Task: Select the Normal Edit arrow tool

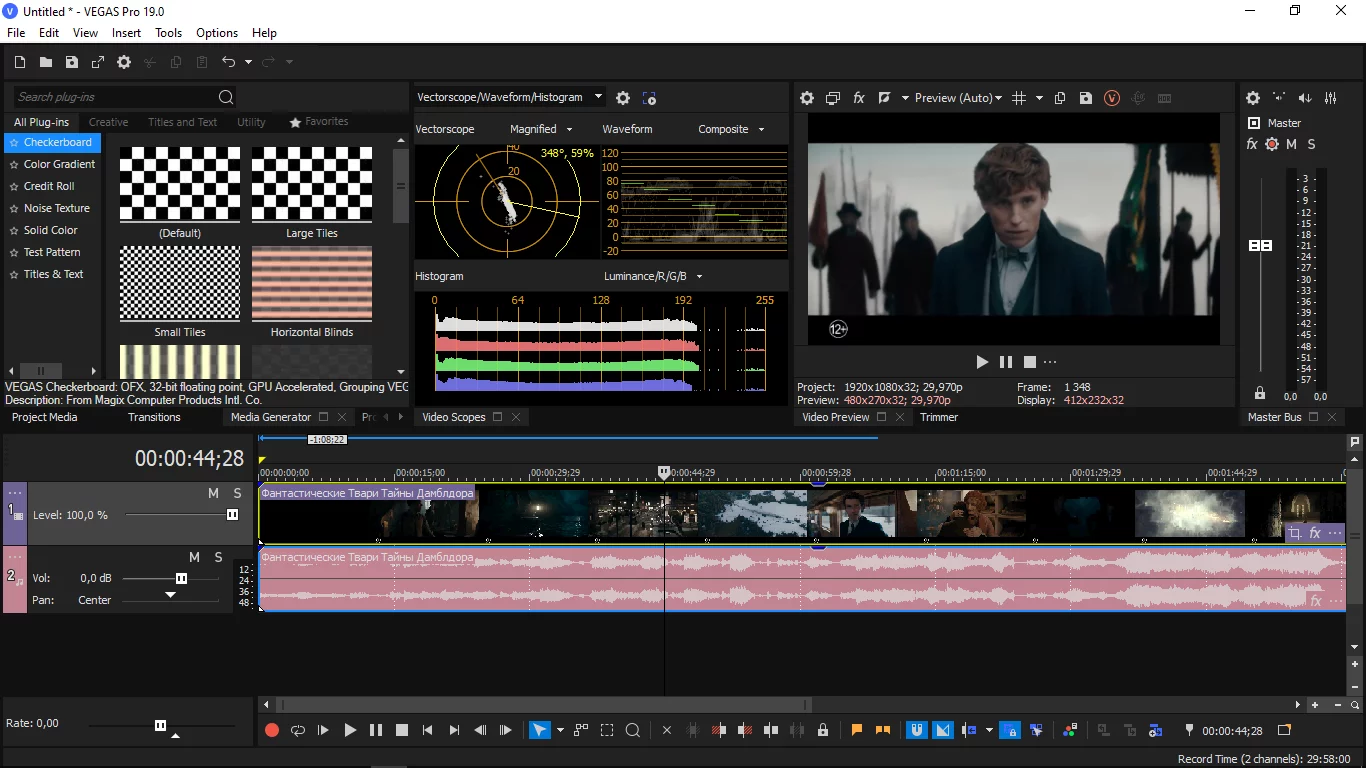Action: point(539,730)
